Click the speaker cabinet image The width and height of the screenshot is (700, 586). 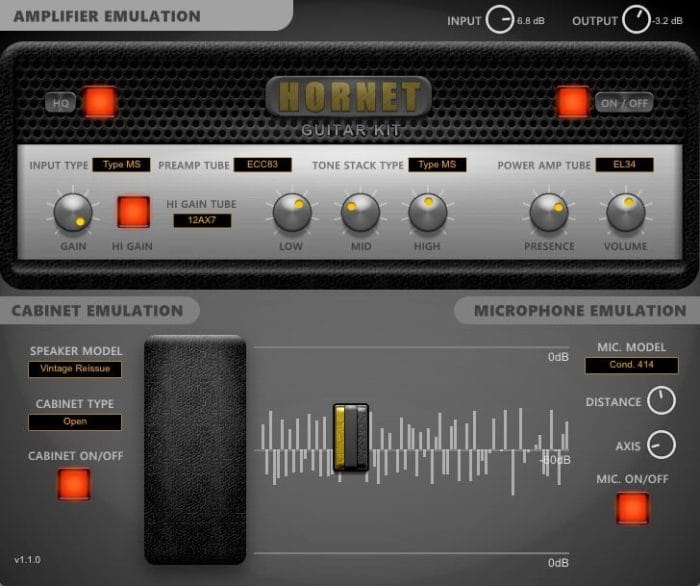coord(195,450)
